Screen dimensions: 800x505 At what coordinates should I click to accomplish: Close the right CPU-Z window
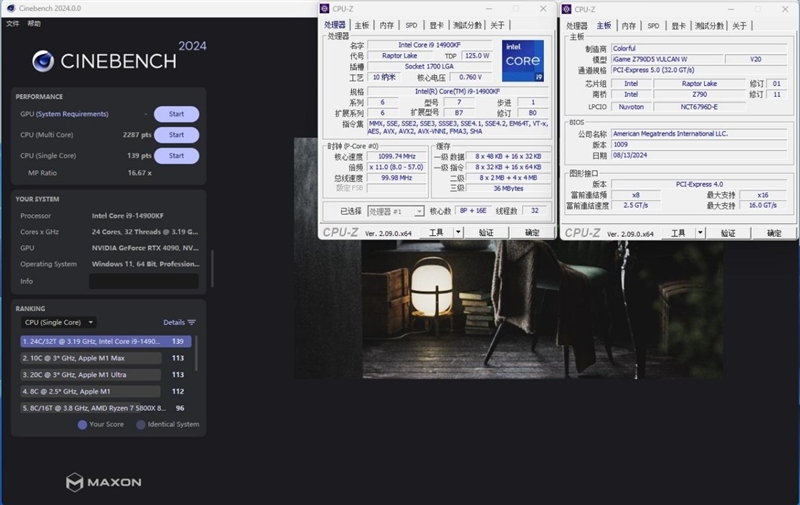pyautogui.click(x=785, y=9)
